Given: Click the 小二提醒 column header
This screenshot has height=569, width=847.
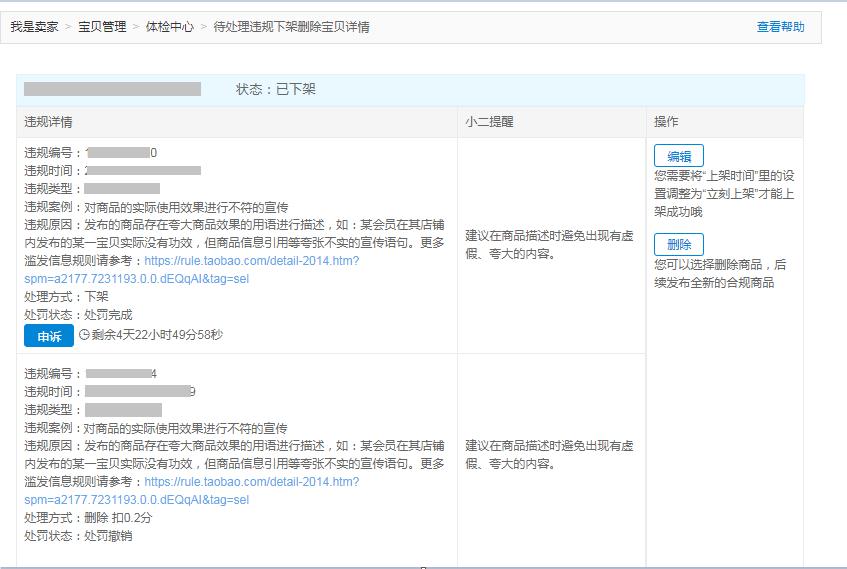Looking at the screenshot, I should click(489, 122).
